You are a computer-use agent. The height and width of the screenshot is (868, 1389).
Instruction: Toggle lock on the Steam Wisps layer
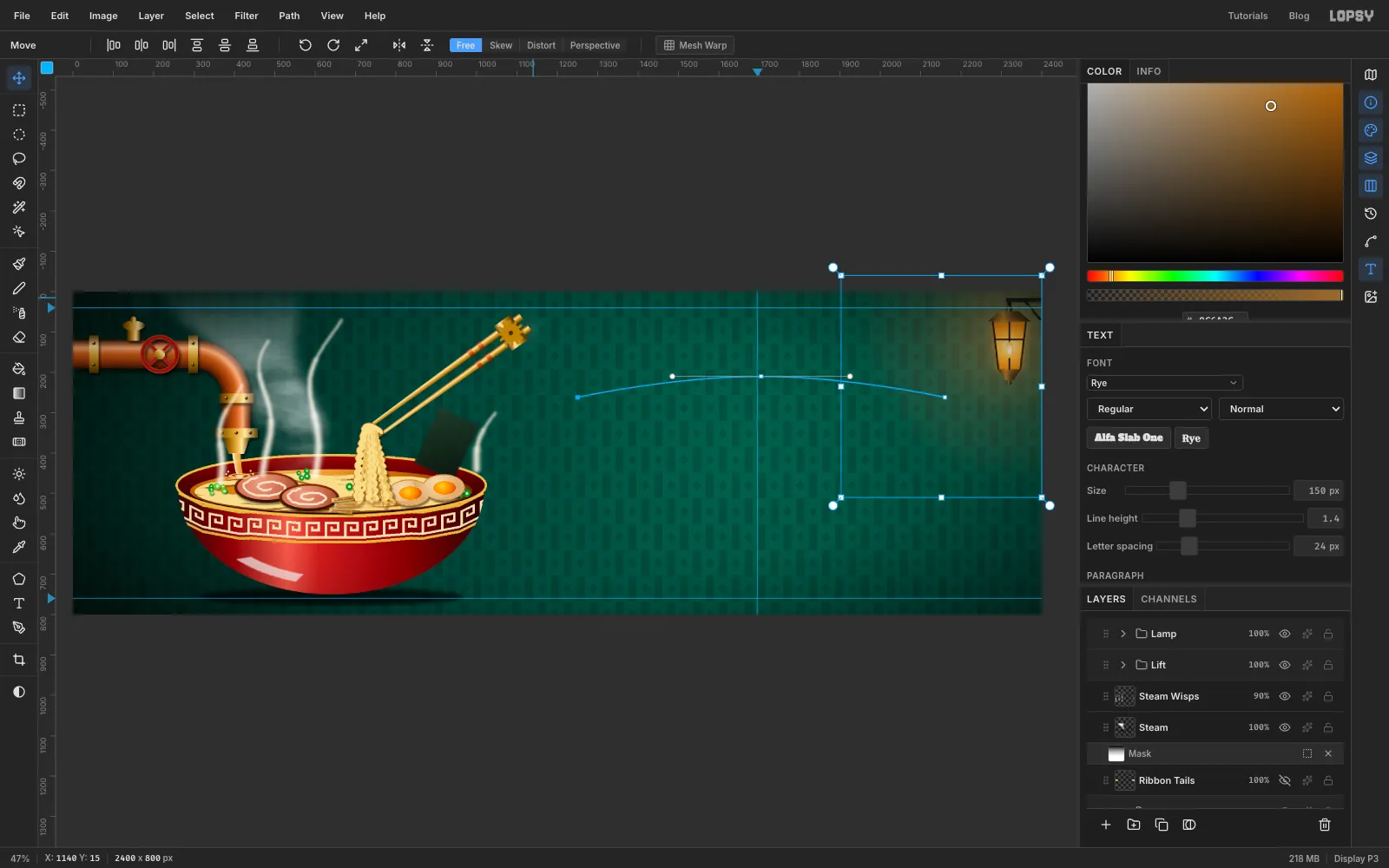click(x=1328, y=696)
